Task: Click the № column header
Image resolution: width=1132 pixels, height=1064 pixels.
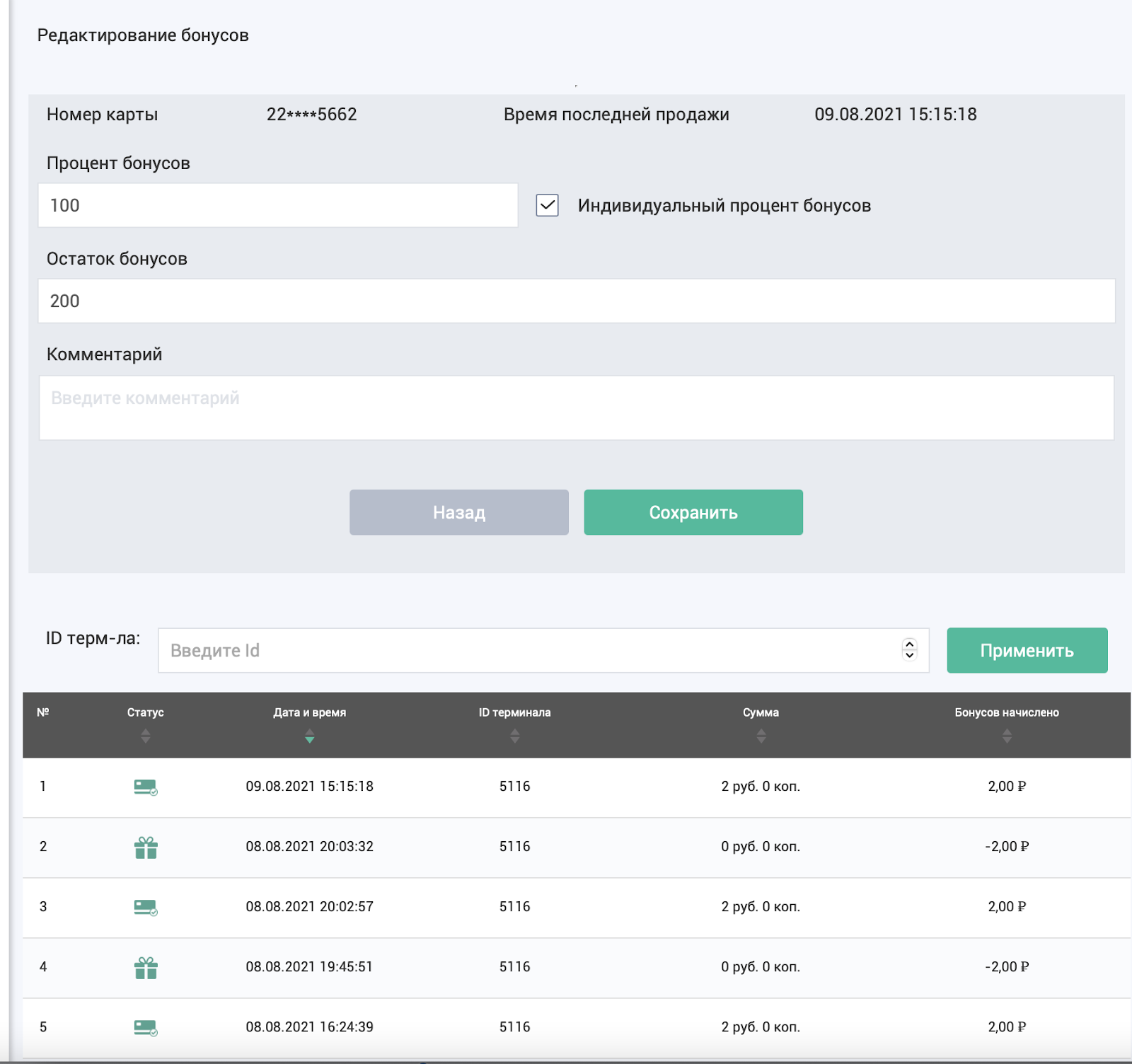Action: click(x=43, y=712)
